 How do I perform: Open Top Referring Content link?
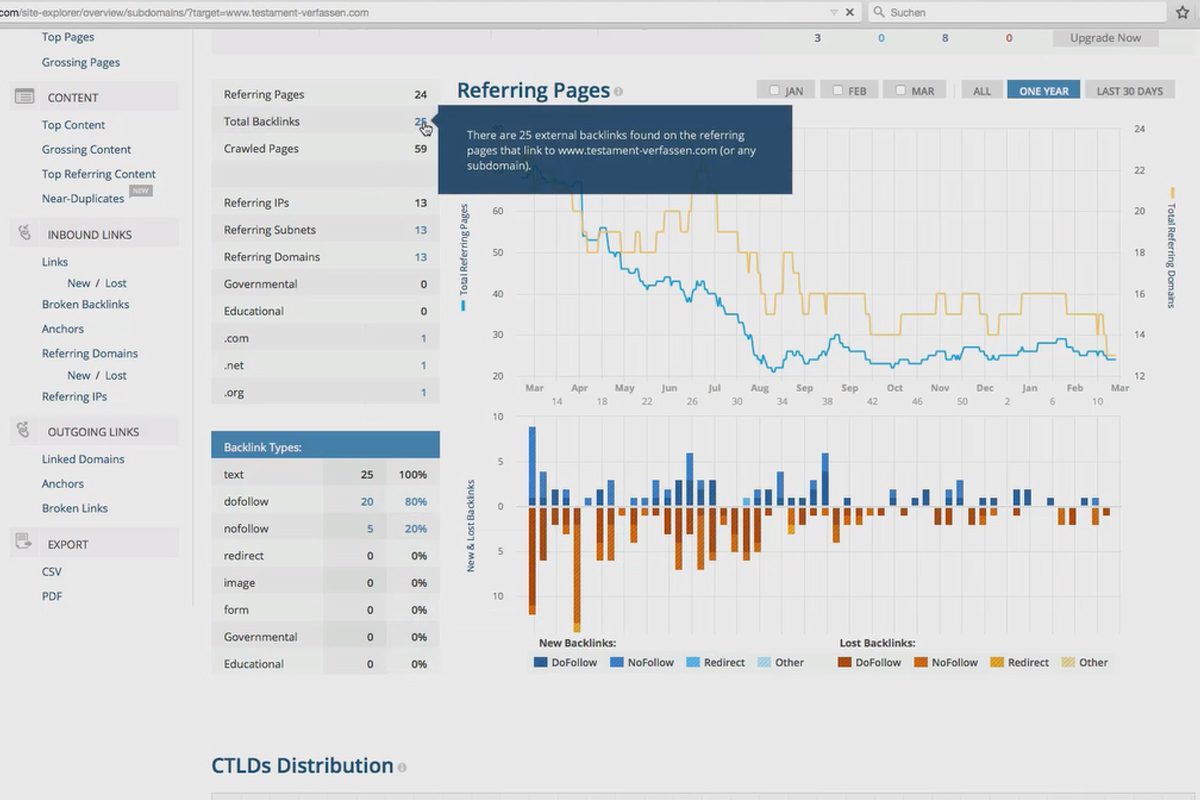pyautogui.click(x=99, y=174)
